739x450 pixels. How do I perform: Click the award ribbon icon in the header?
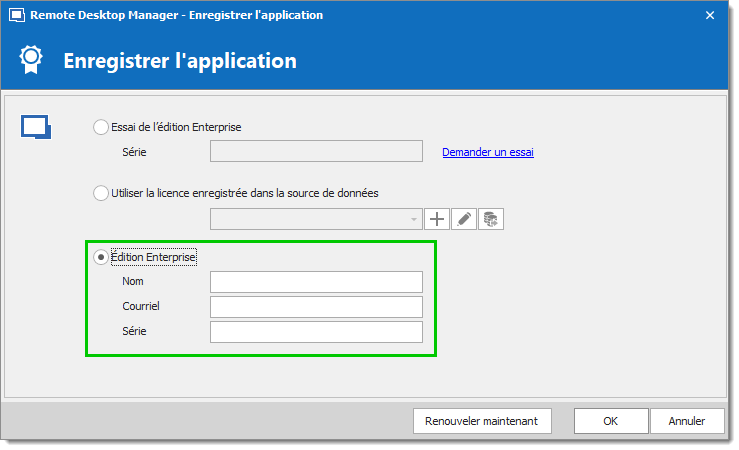31,60
